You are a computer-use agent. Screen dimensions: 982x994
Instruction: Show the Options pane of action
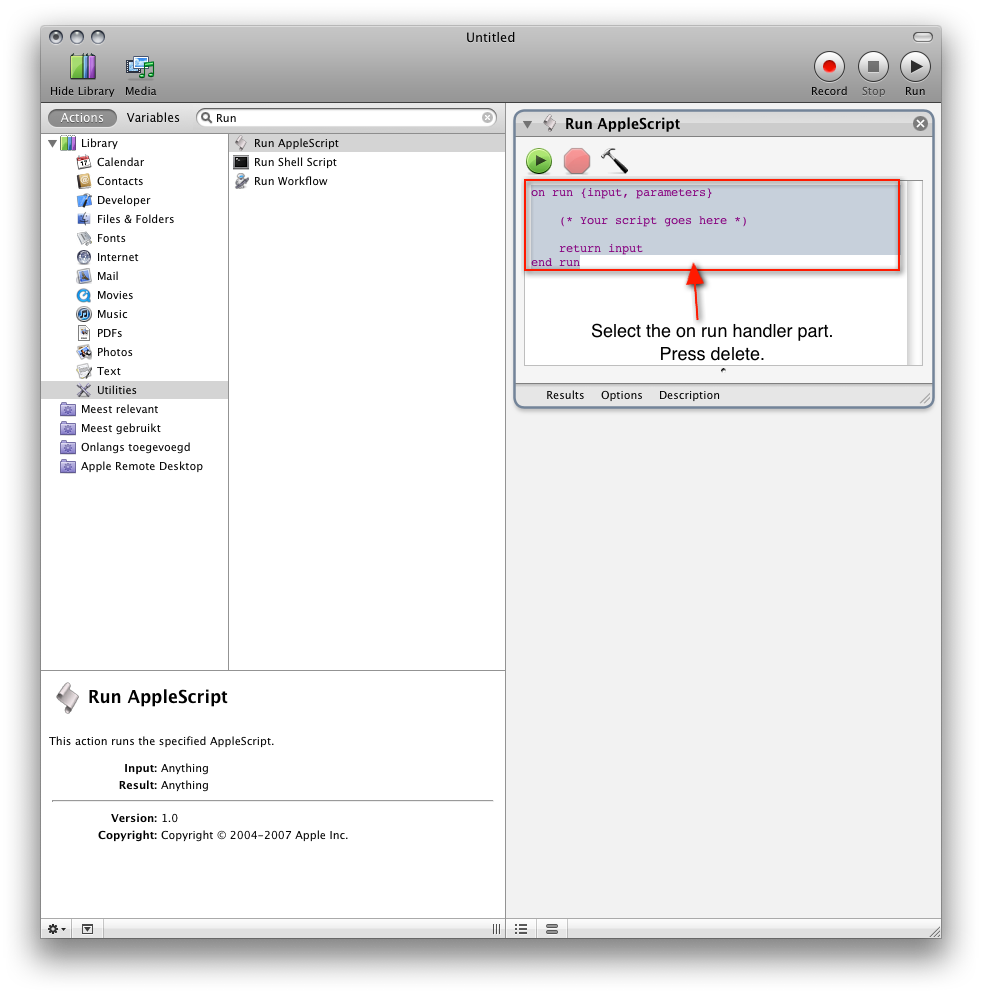[621, 396]
